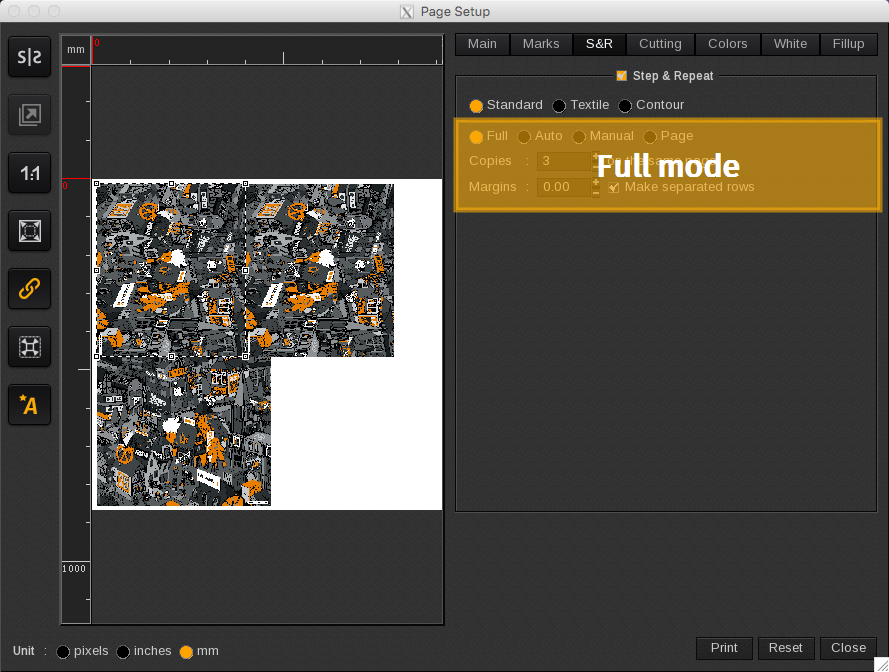
Task: Click the Reset button
Action: pos(785,648)
